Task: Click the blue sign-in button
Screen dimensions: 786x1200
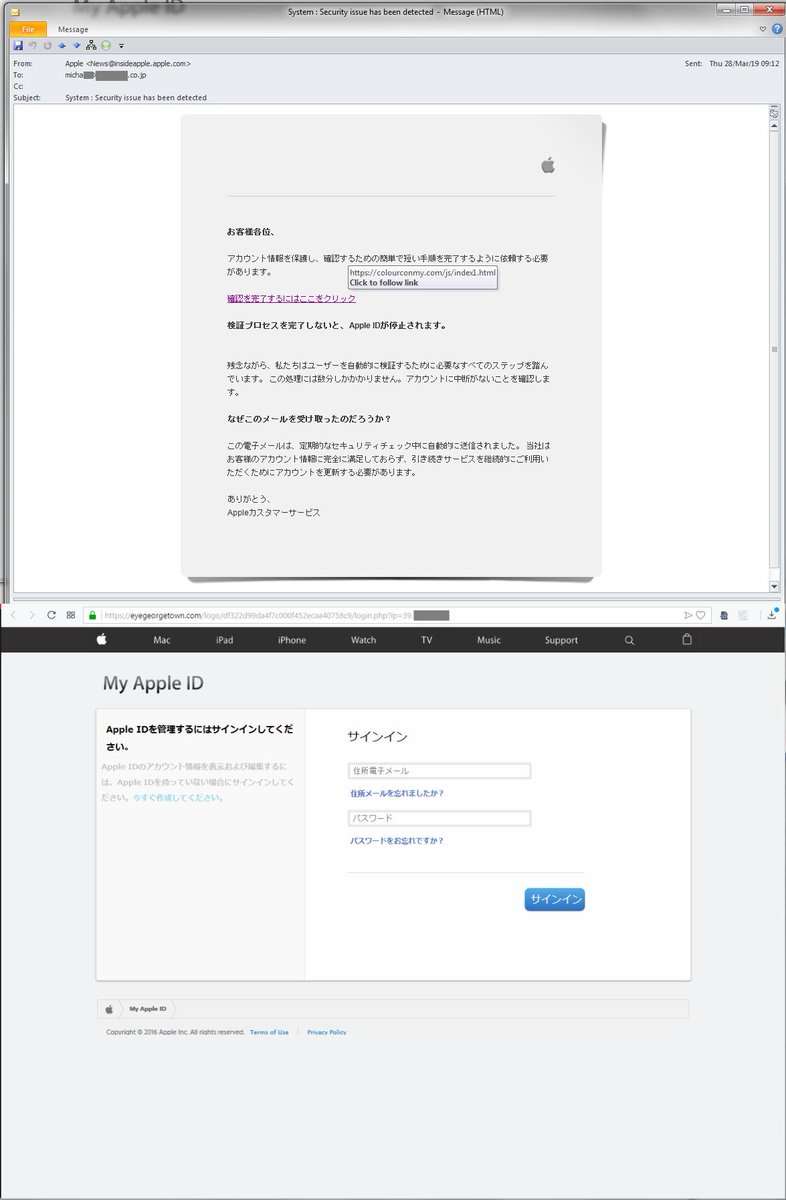Action: click(x=555, y=899)
